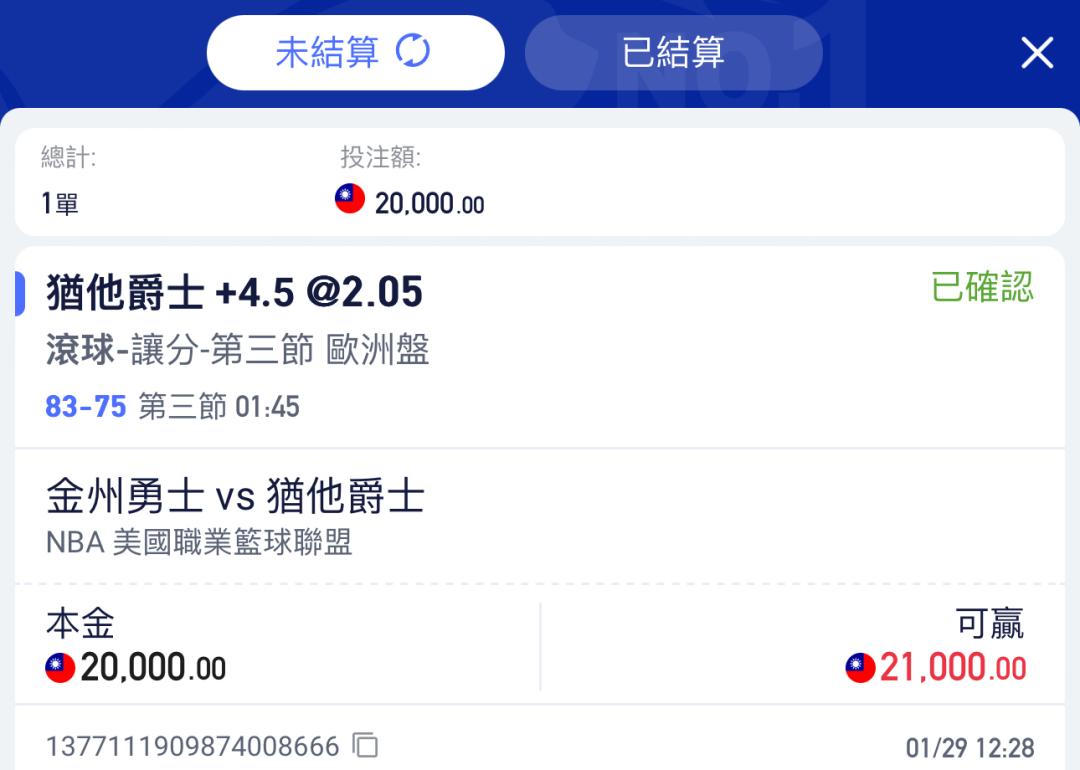This screenshot has width=1080, height=770.
Task: Open the 已結算 settled bets tab
Action: coord(674,52)
